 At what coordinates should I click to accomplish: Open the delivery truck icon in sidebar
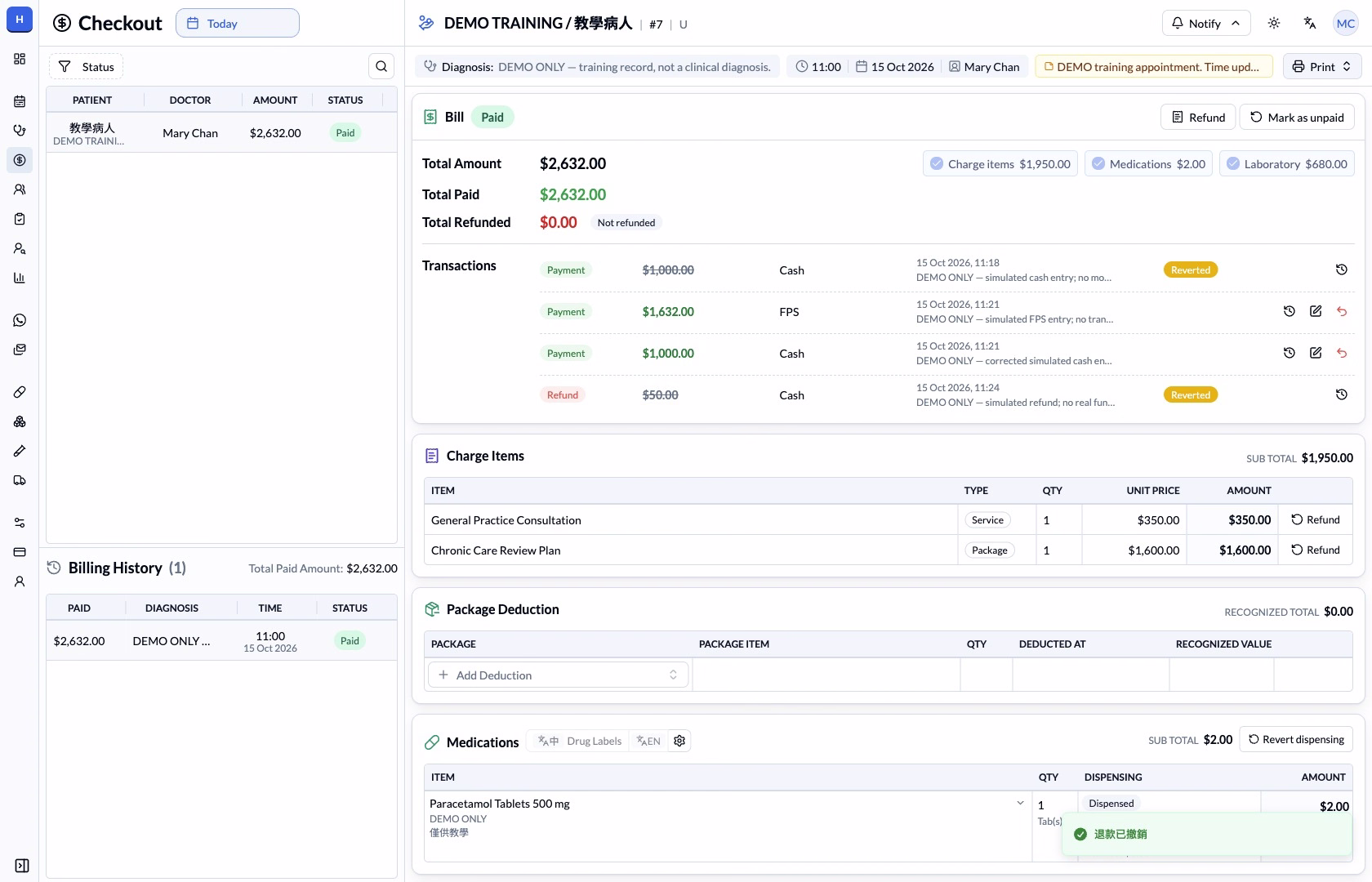tap(20, 480)
